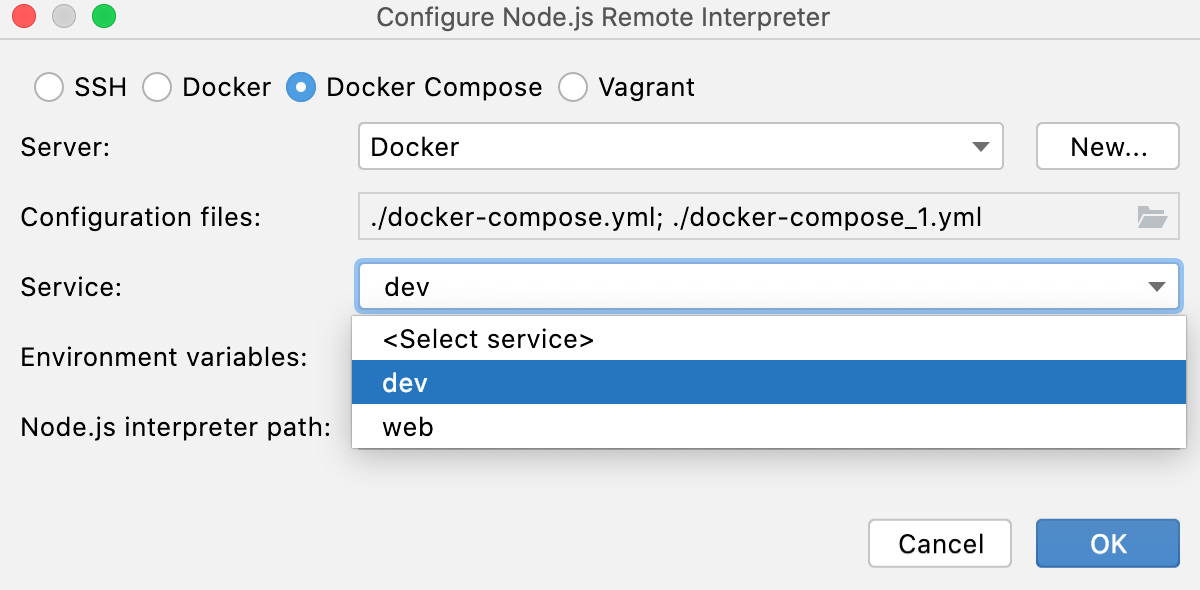Viewport: 1200px width, 590px height.
Task: Choose the Vagrant interpreter option
Action: [573, 88]
